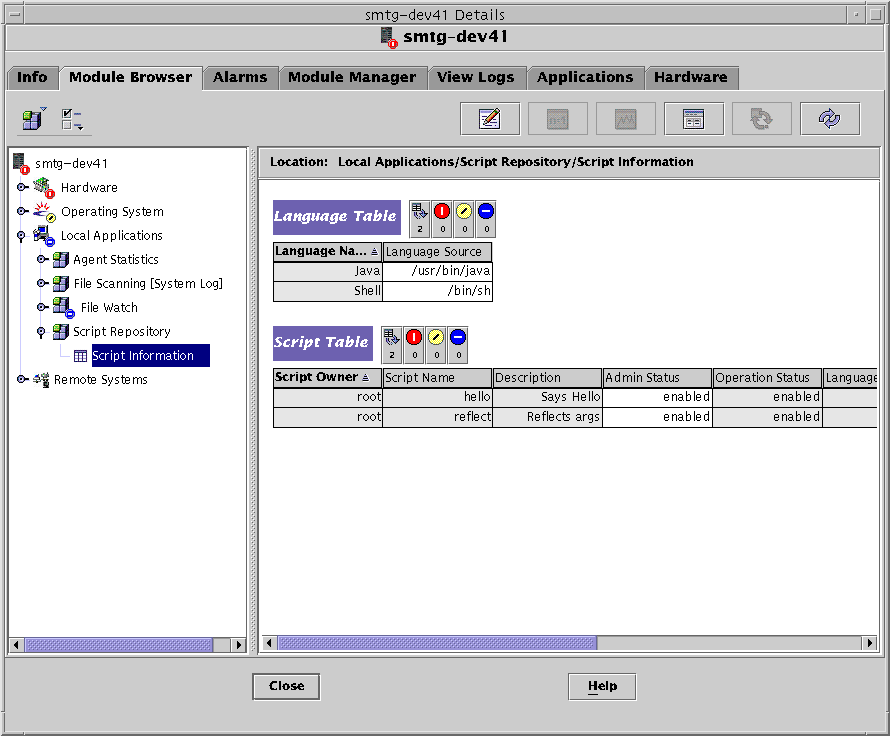Click red critical alarm icon in Script Table
This screenshot has height=736, width=890.
[414, 344]
